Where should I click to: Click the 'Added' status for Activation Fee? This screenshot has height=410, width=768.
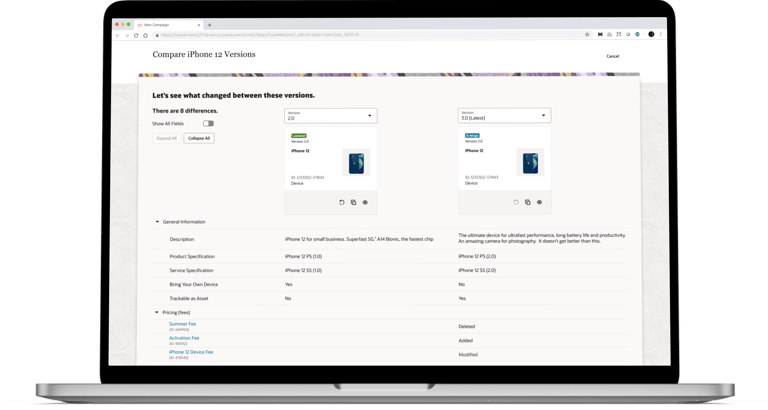466,340
